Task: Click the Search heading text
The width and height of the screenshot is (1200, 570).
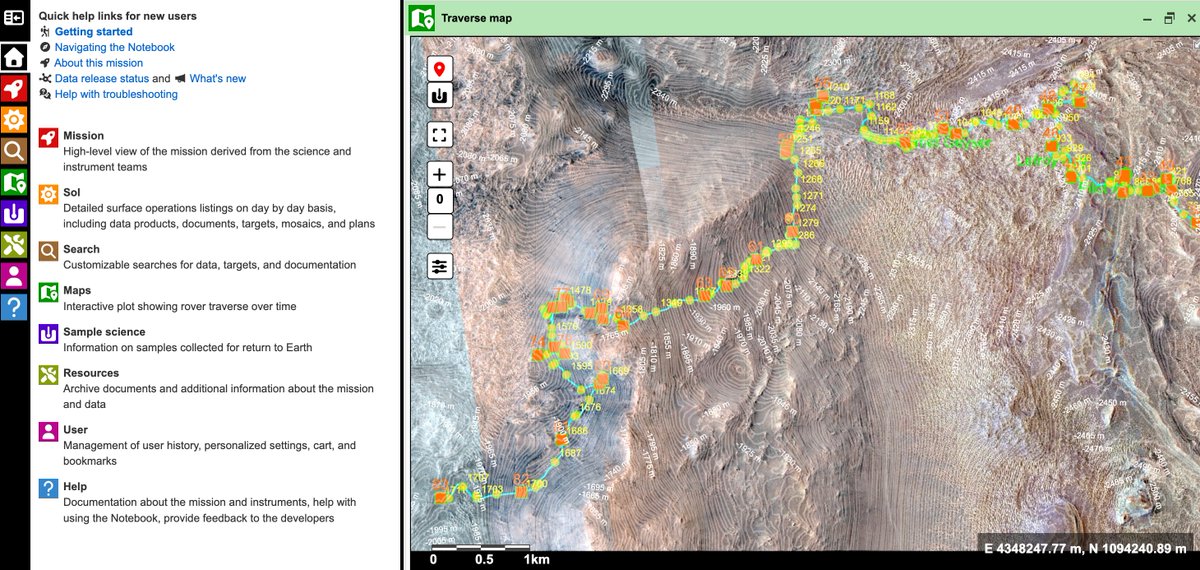Action: click(x=82, y=249)
